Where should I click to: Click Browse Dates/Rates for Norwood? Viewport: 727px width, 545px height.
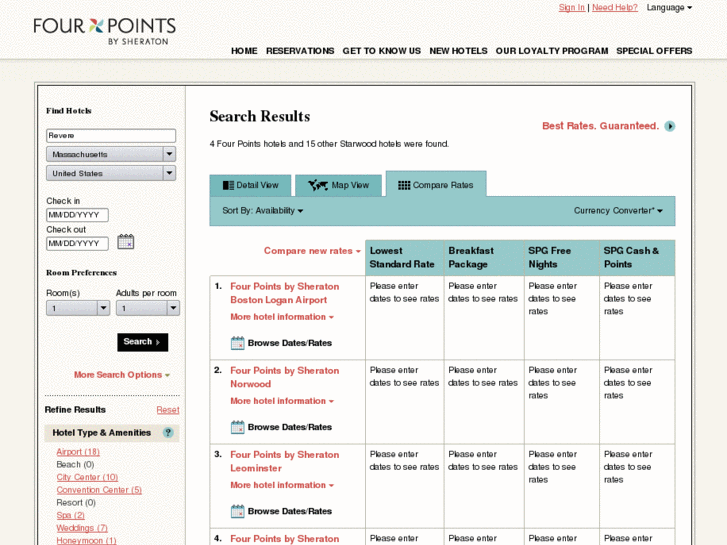[x=290, y=427]
